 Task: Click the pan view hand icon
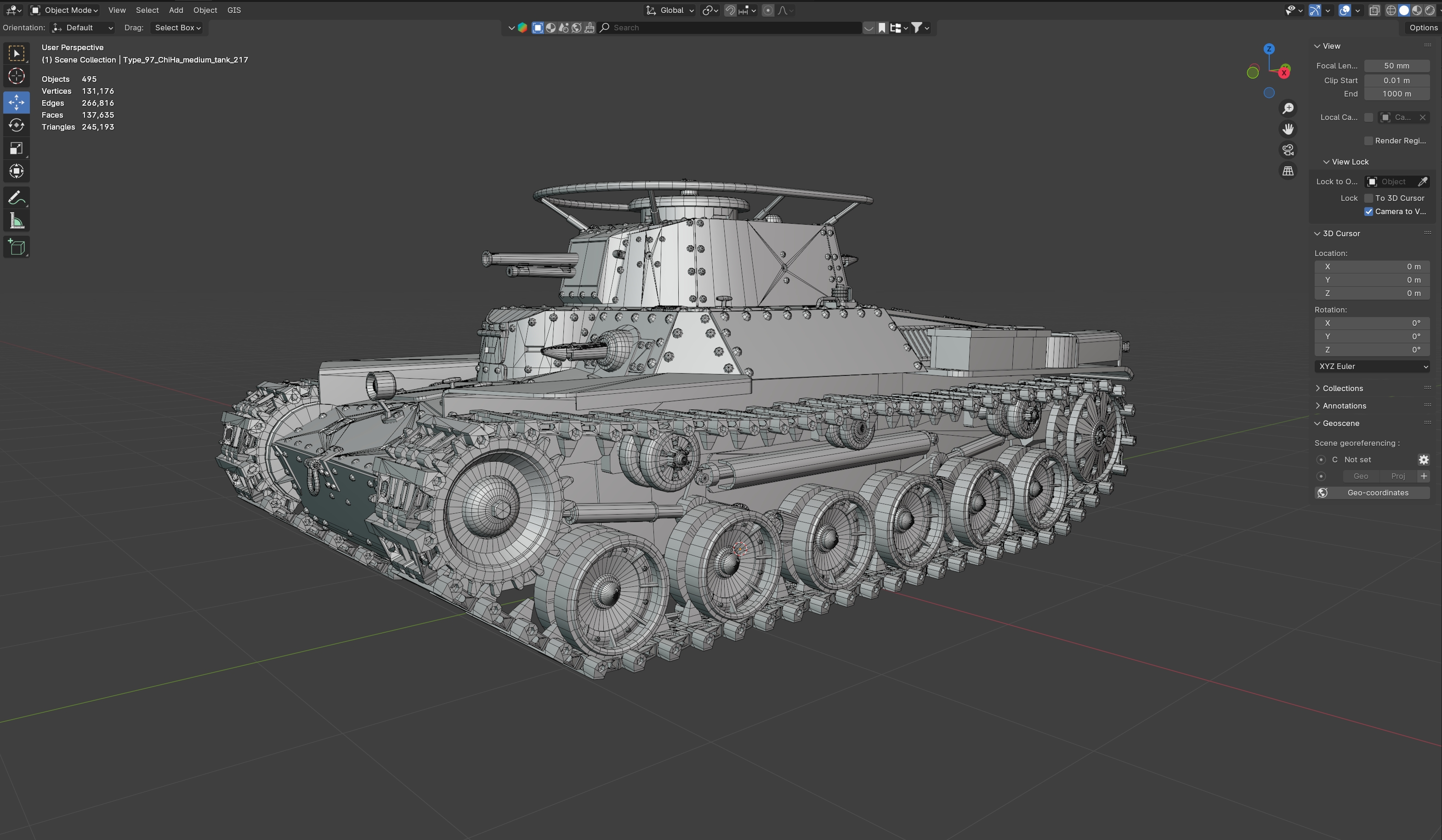1288,129
